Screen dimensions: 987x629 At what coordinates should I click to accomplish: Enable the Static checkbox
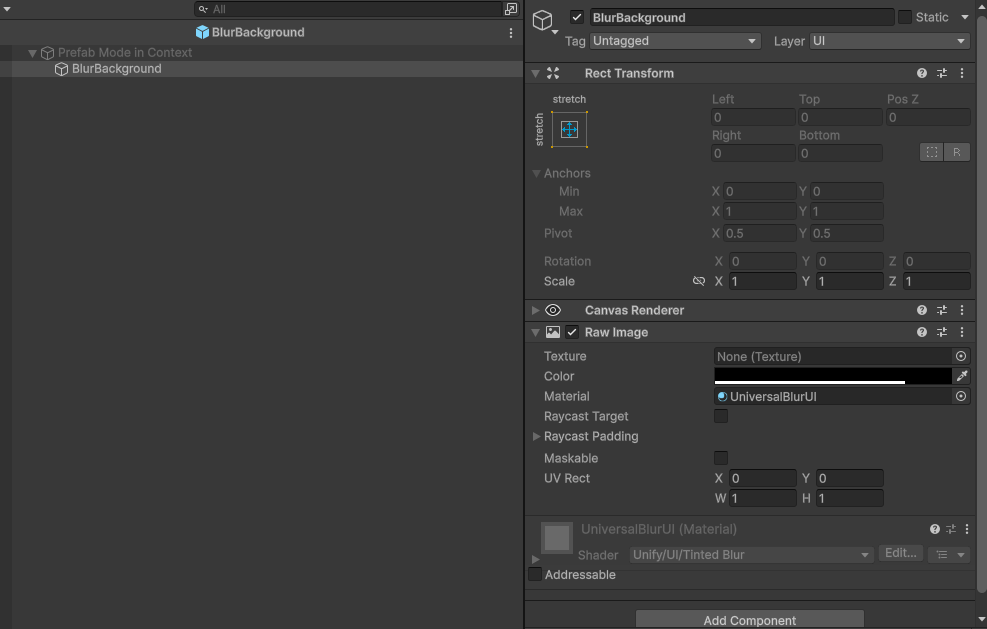click(x=905, y=17)
